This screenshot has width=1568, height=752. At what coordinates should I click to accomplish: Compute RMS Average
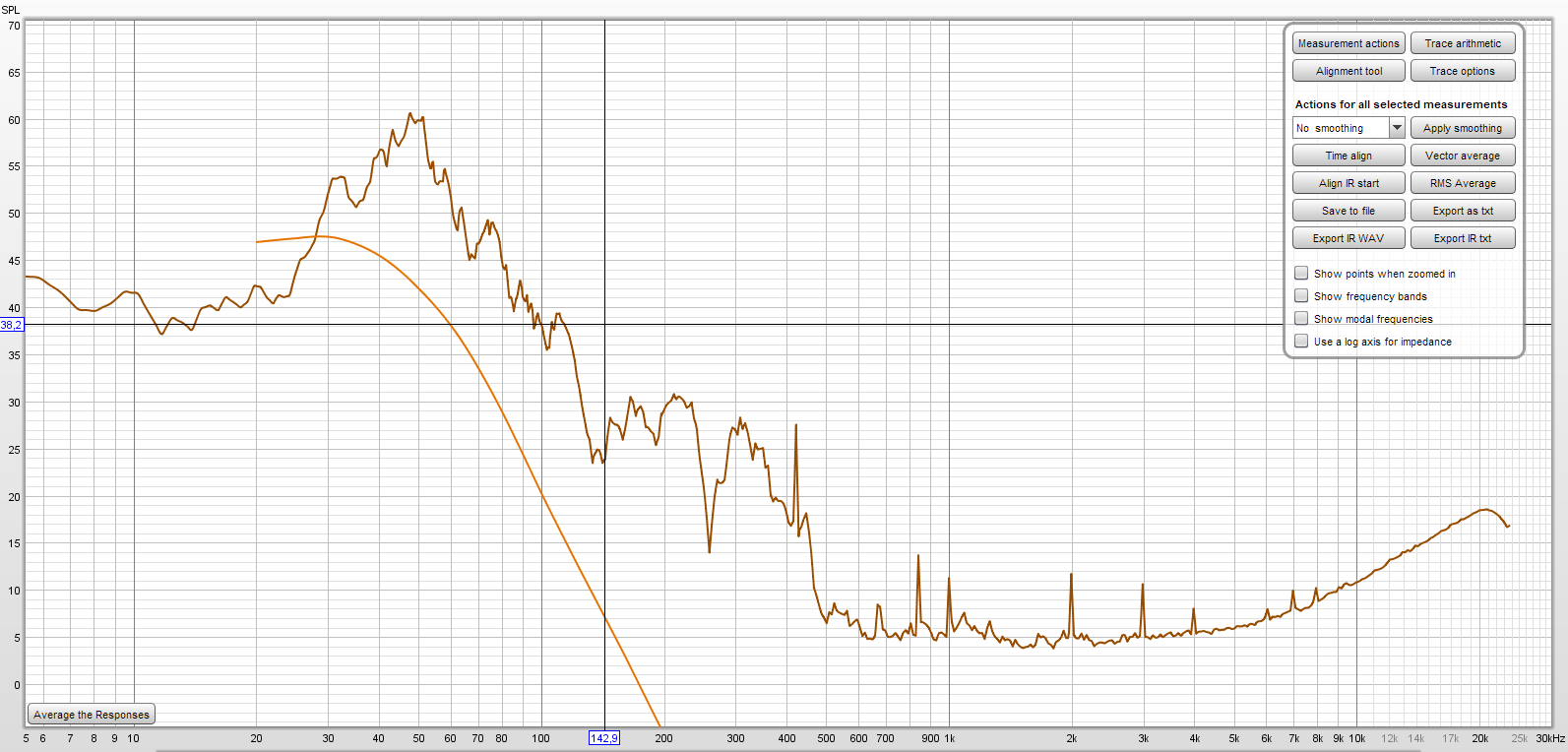tap(1463, 183)
